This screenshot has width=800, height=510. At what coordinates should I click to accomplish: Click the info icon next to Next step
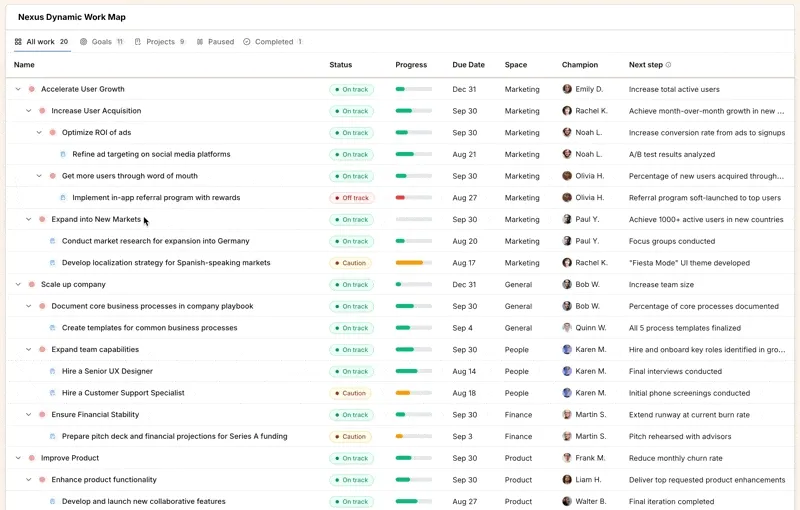tap(669, 65)
